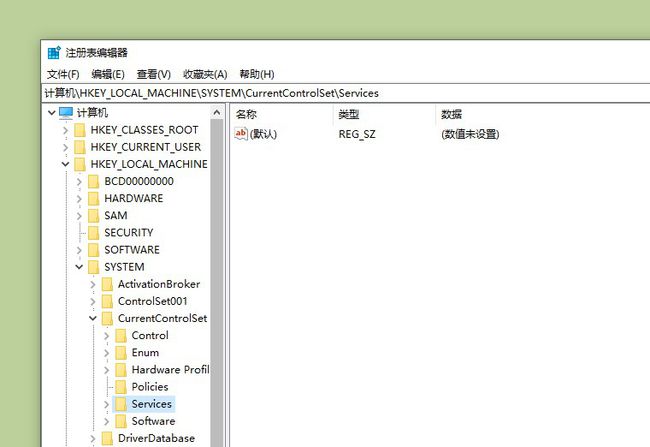The height and width of the screenshot is (447, 650).
Task: Expand the Software key under CurrentControlSet
Action: click(x=107, y=421)
